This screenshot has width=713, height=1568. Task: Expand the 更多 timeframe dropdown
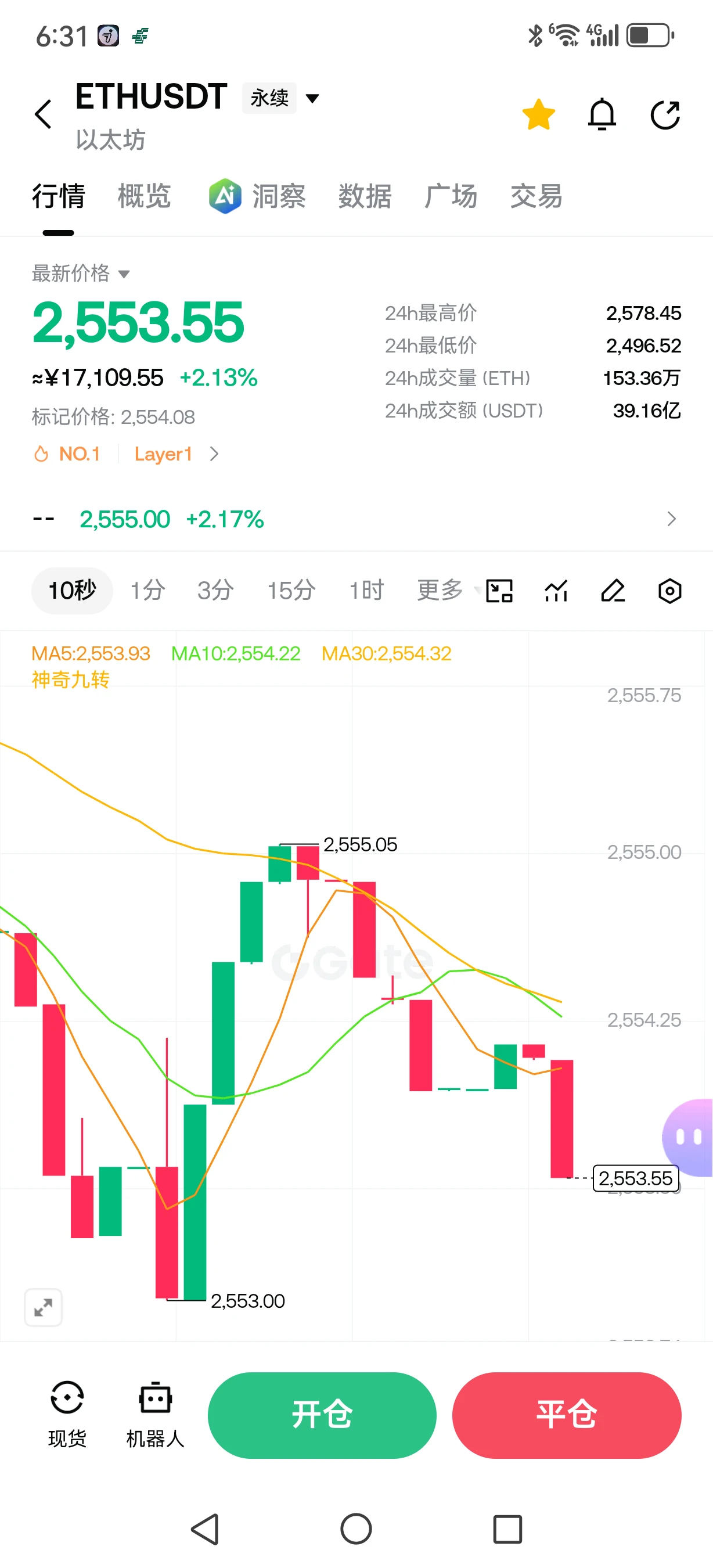point(448,590)
